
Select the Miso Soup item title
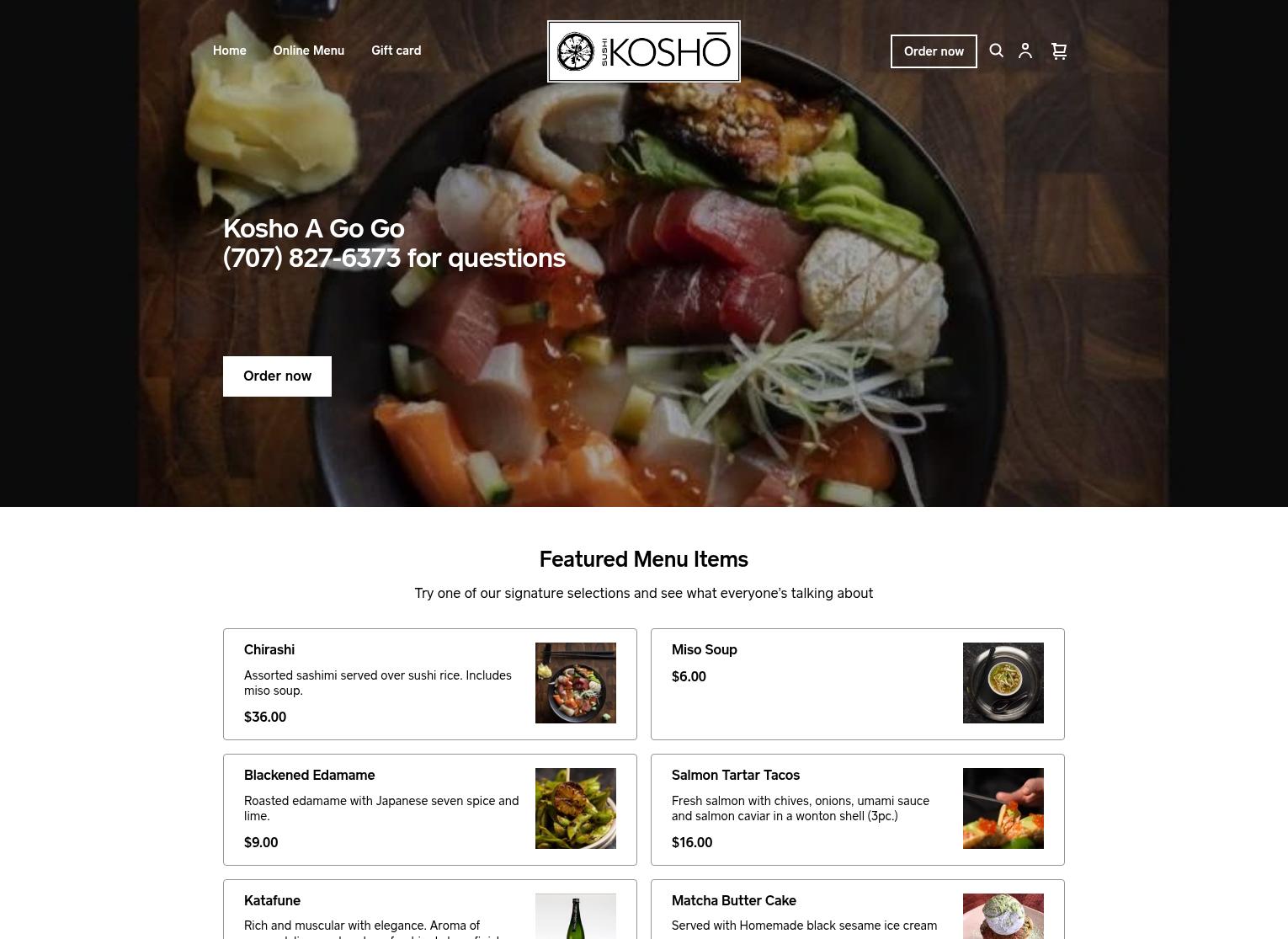pos(705,649)
